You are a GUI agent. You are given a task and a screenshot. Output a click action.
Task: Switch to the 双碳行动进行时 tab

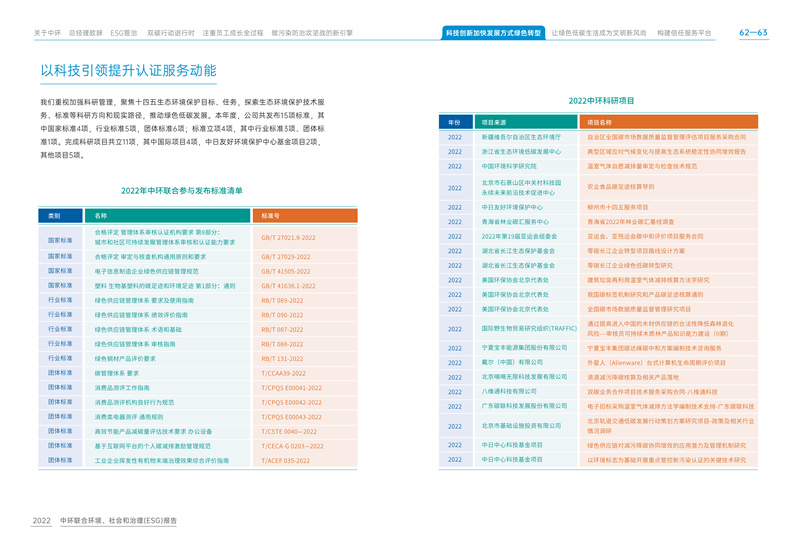click(x=168, y=33)
